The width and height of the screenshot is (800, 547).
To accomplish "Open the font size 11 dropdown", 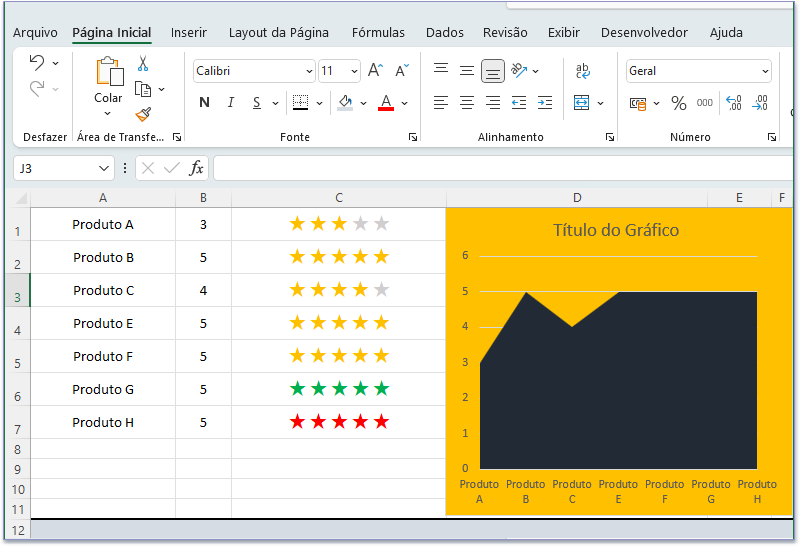I will (x=354, y=71).
